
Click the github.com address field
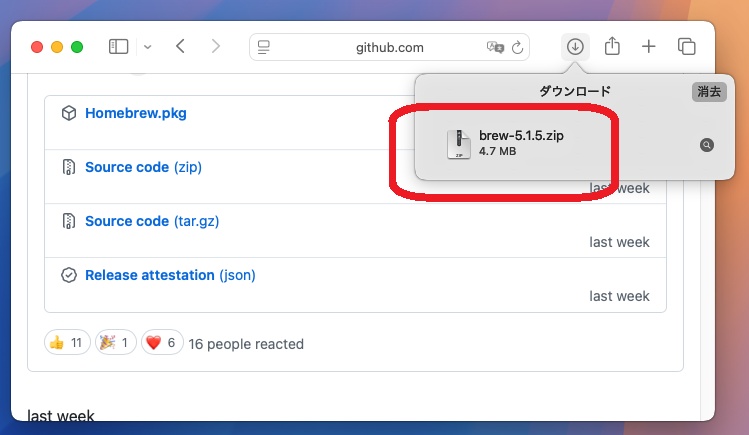click(389, 47)
